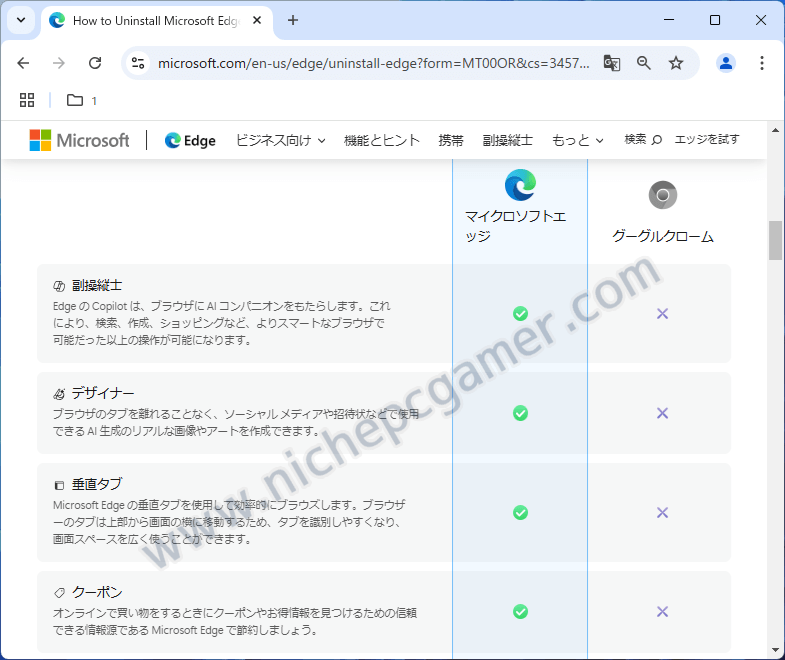Click the Copilot description text in the 副操縦士 row

(x=221, y=323)
